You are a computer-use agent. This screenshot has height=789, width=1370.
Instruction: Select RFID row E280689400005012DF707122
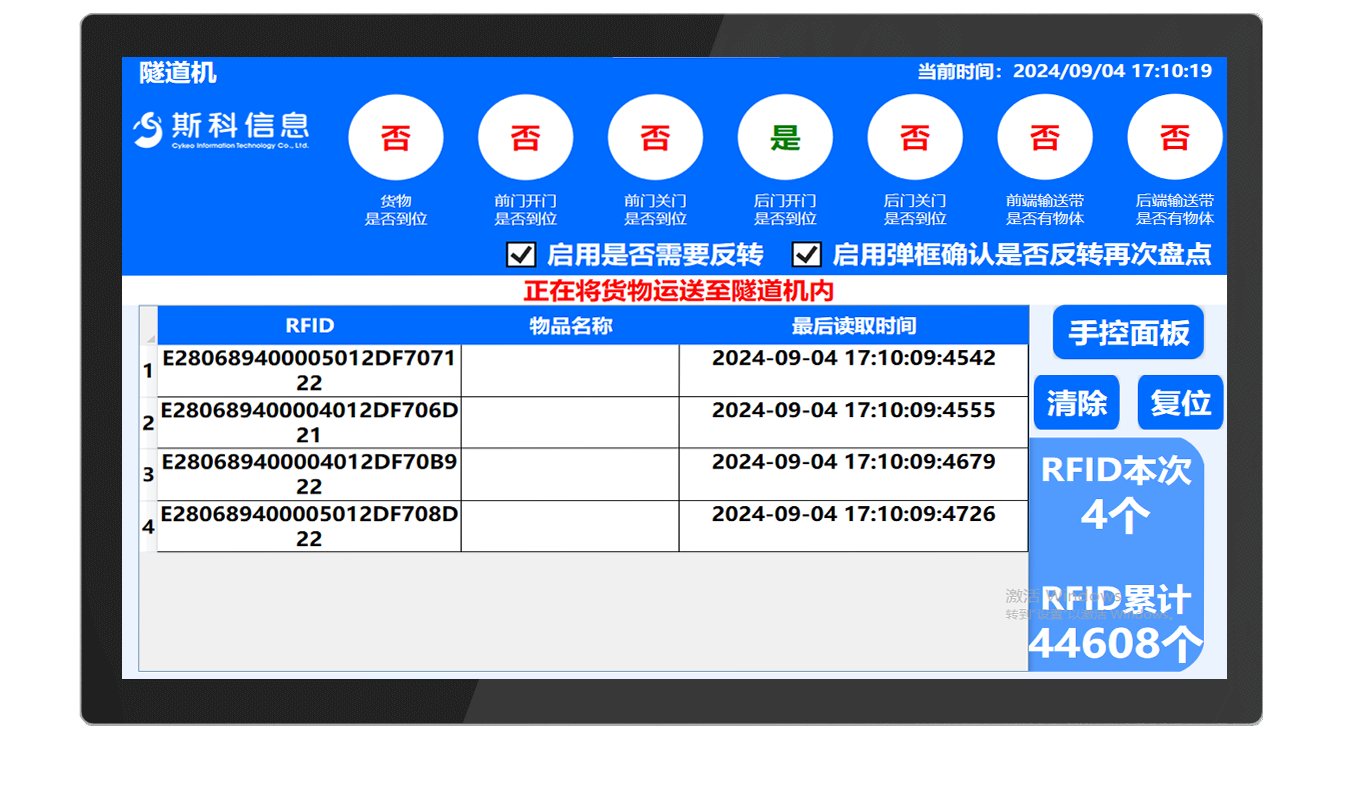coord(310,370)
